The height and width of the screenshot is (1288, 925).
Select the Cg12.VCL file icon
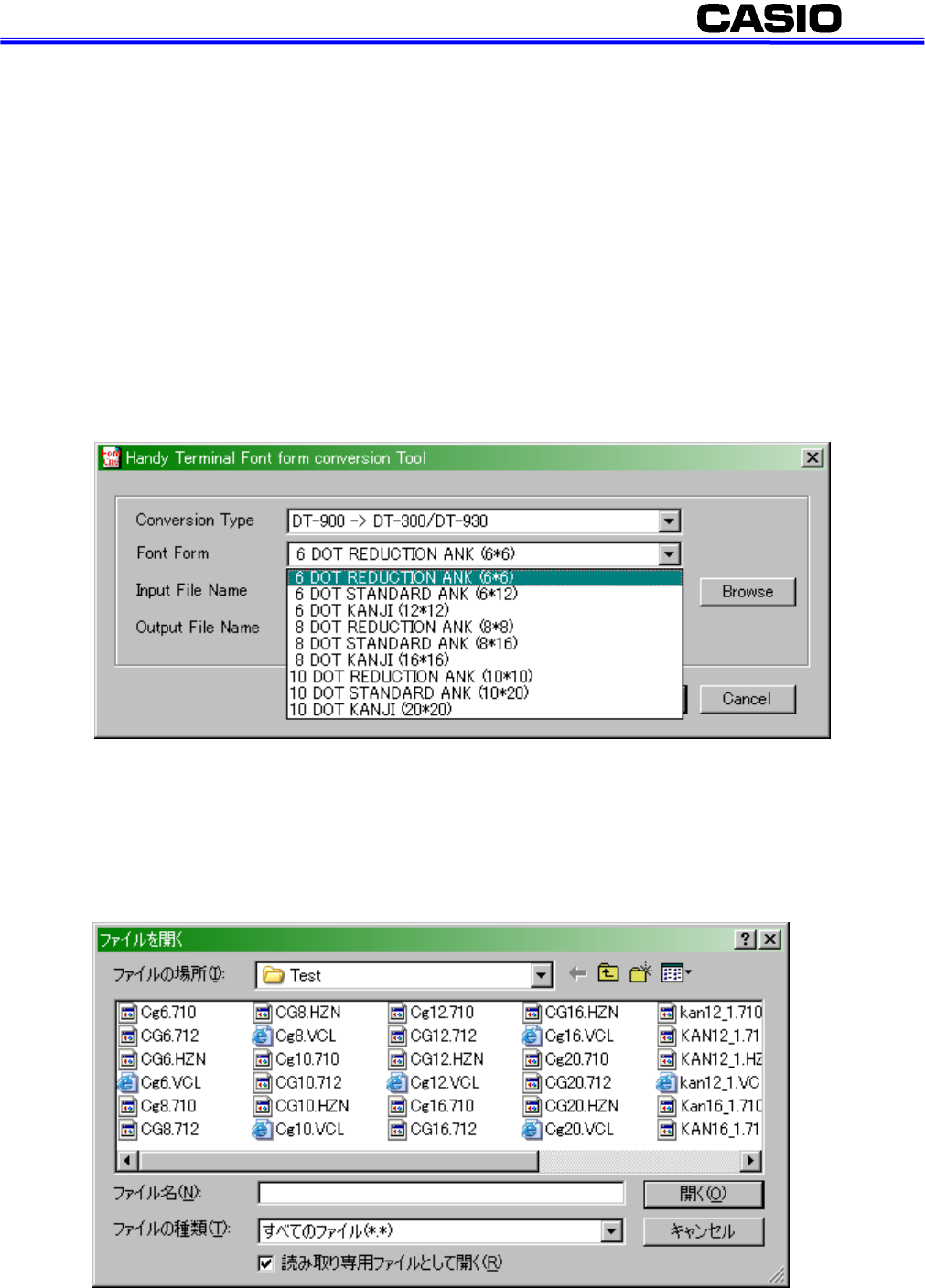pos(397,1083)
